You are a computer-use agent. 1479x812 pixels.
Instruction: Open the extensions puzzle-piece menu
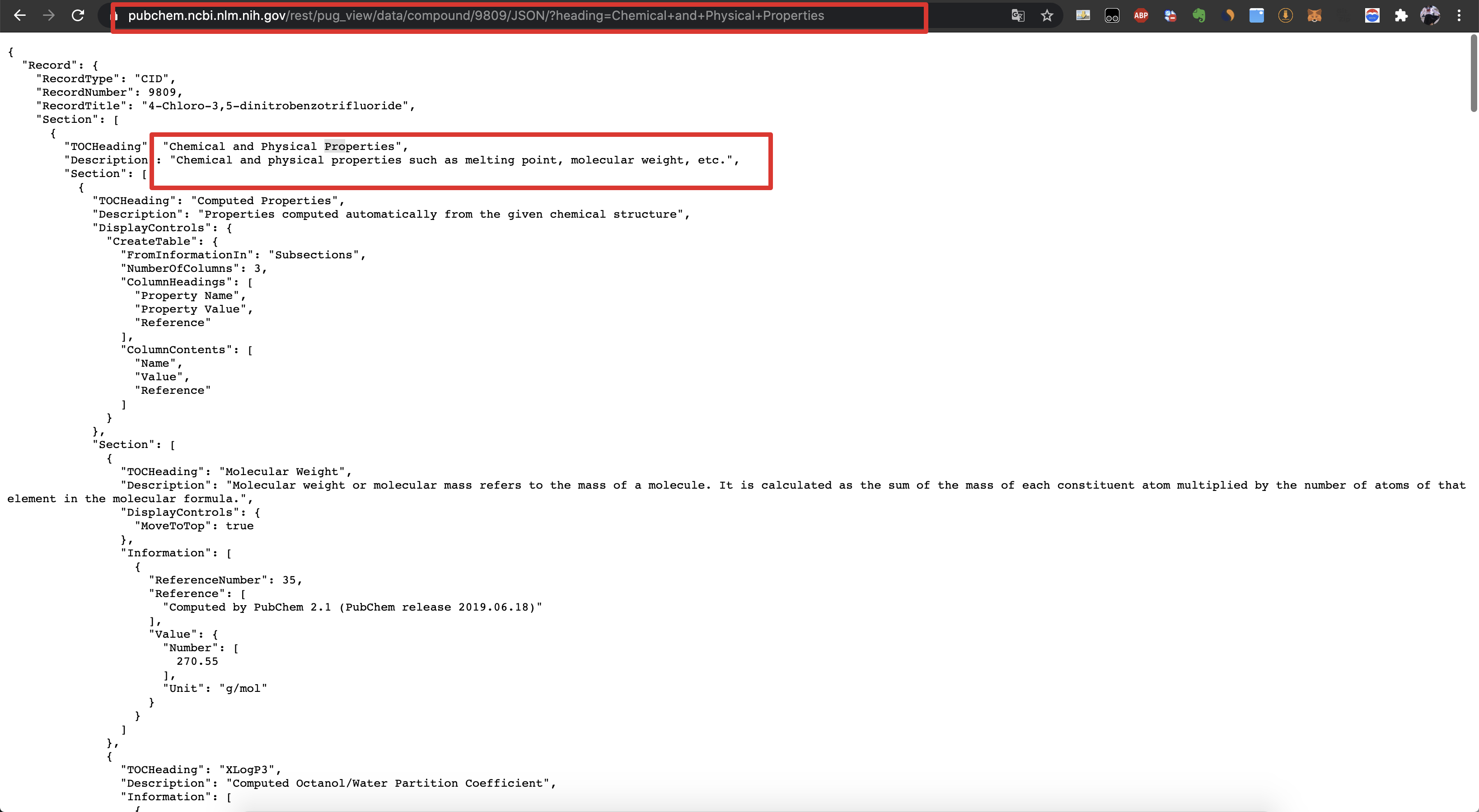pos(1401,15)
